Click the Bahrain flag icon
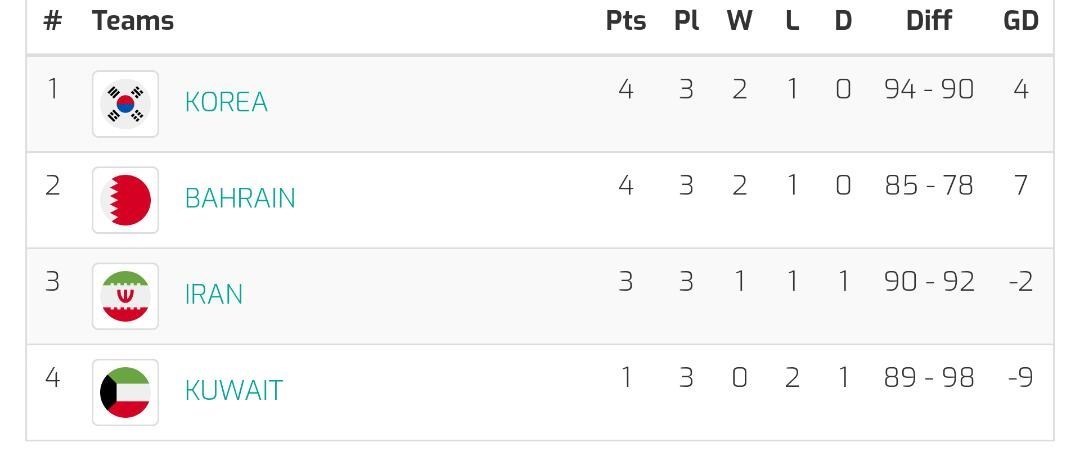 [x=125, y=199]
